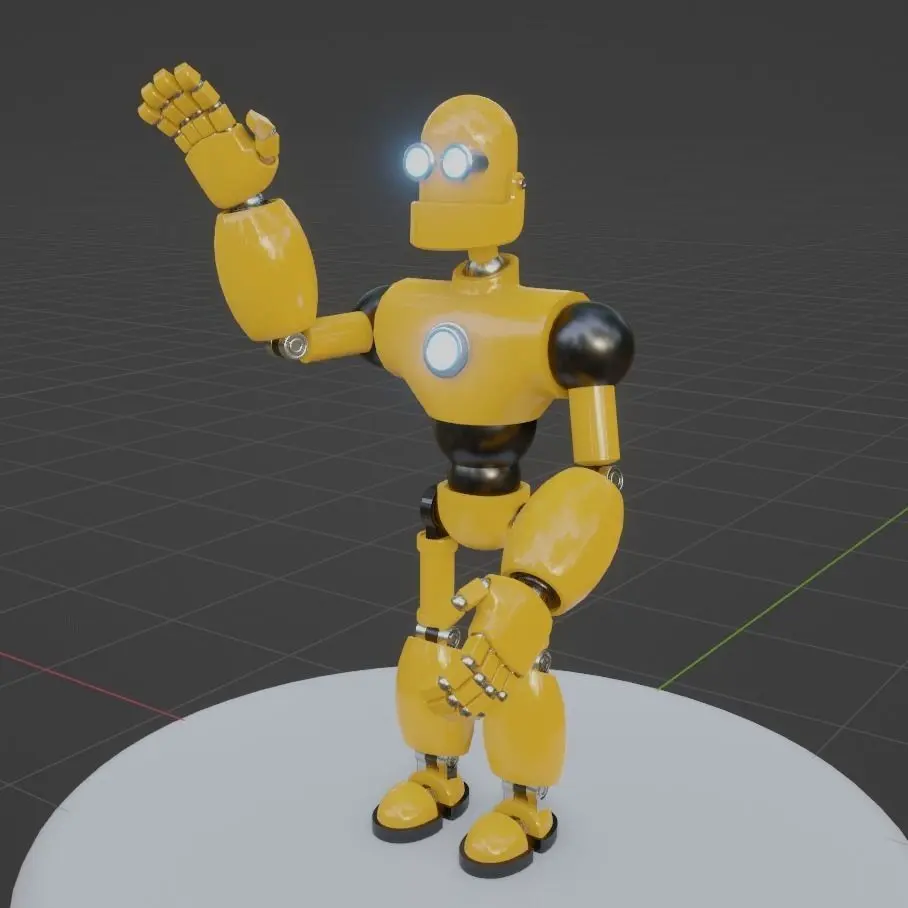This screenshot has width=908, height=908.
Task: Click the glowing chest light on torso
Action: click(x=445, y=350)
